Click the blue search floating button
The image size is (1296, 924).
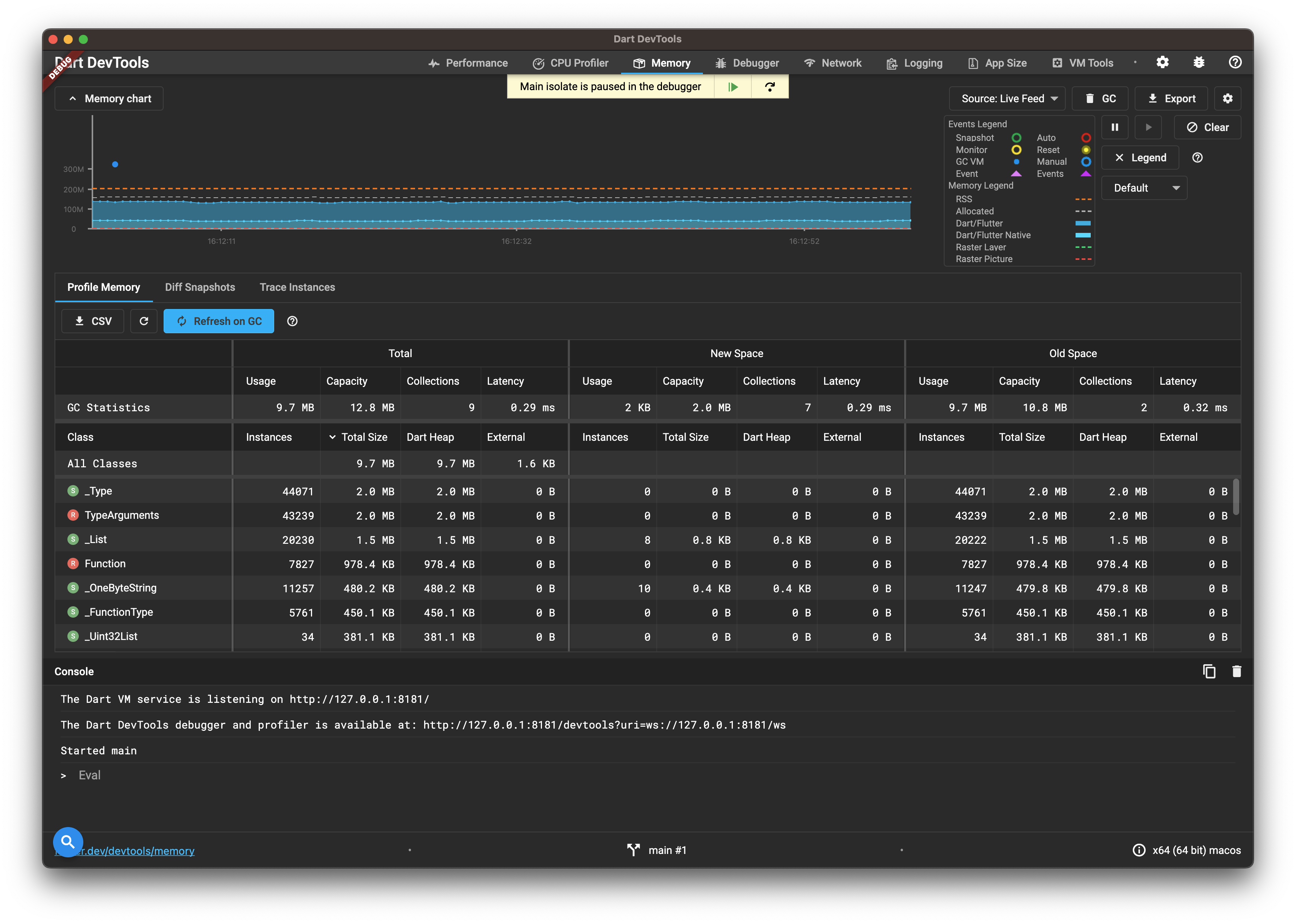tap(68, 842)
